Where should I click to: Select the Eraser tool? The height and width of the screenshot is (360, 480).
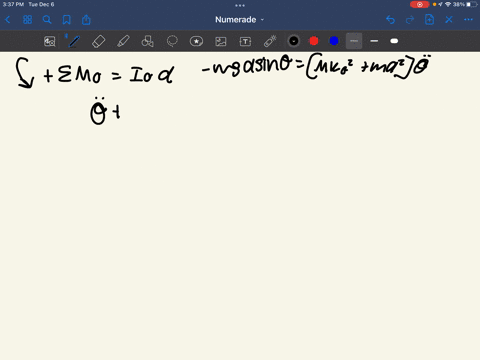pos(98,41)
